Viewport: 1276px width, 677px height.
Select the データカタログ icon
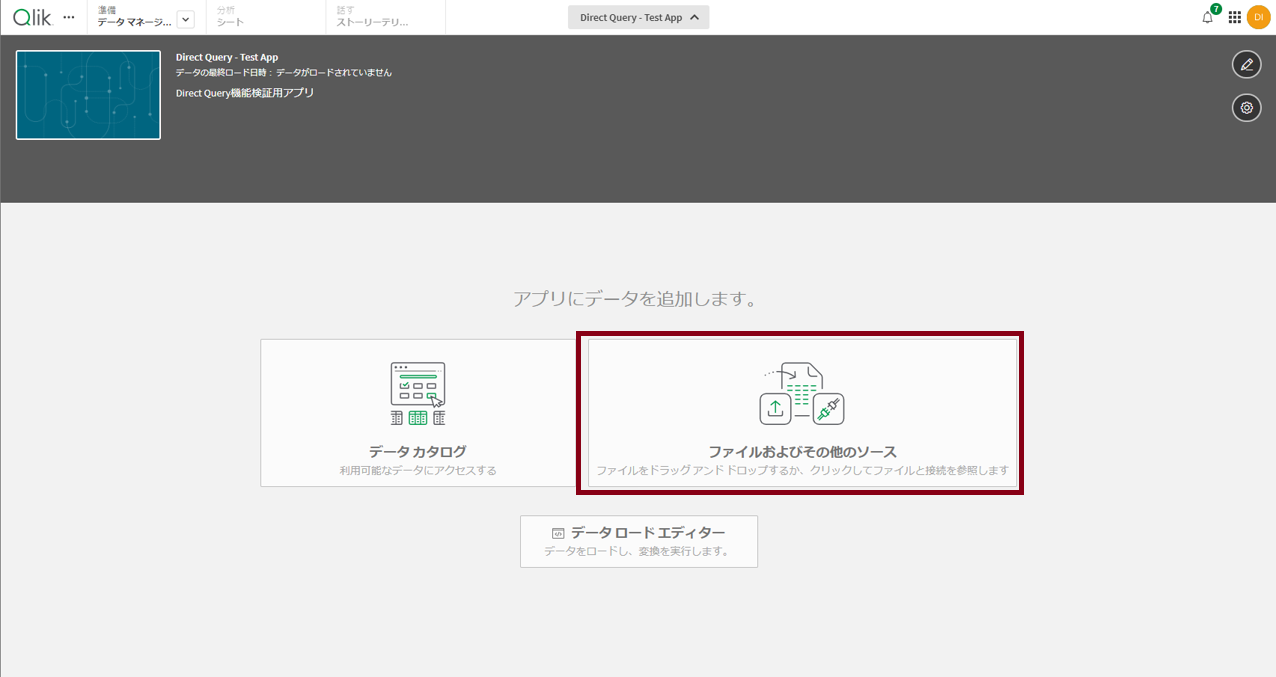417,392
